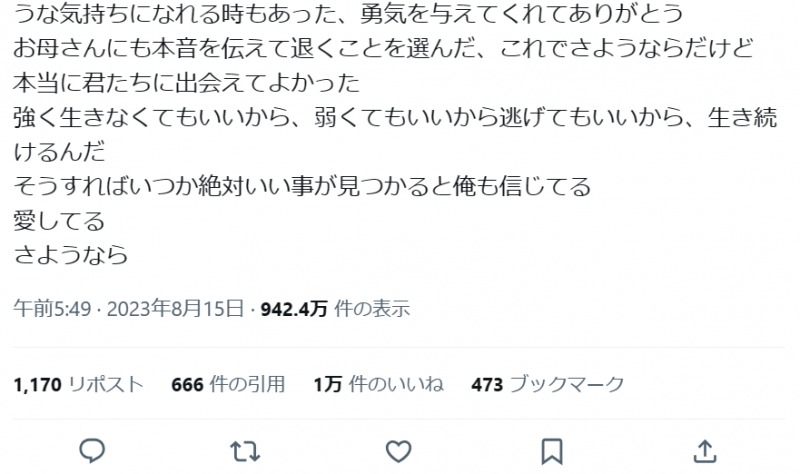Screen dimensions: 800x474
Task: Open the 1,170 リポスト list
Action: pos(78,384)
